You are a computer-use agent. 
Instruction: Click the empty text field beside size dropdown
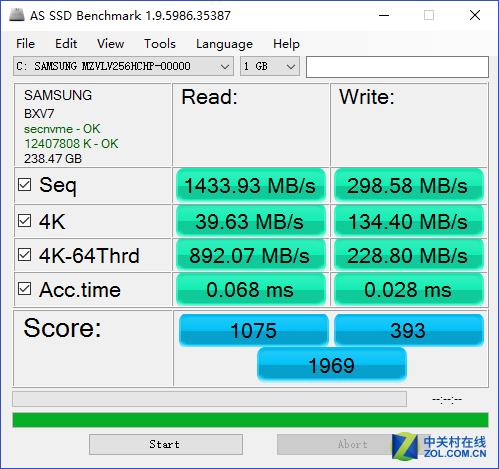pos(397,67)
